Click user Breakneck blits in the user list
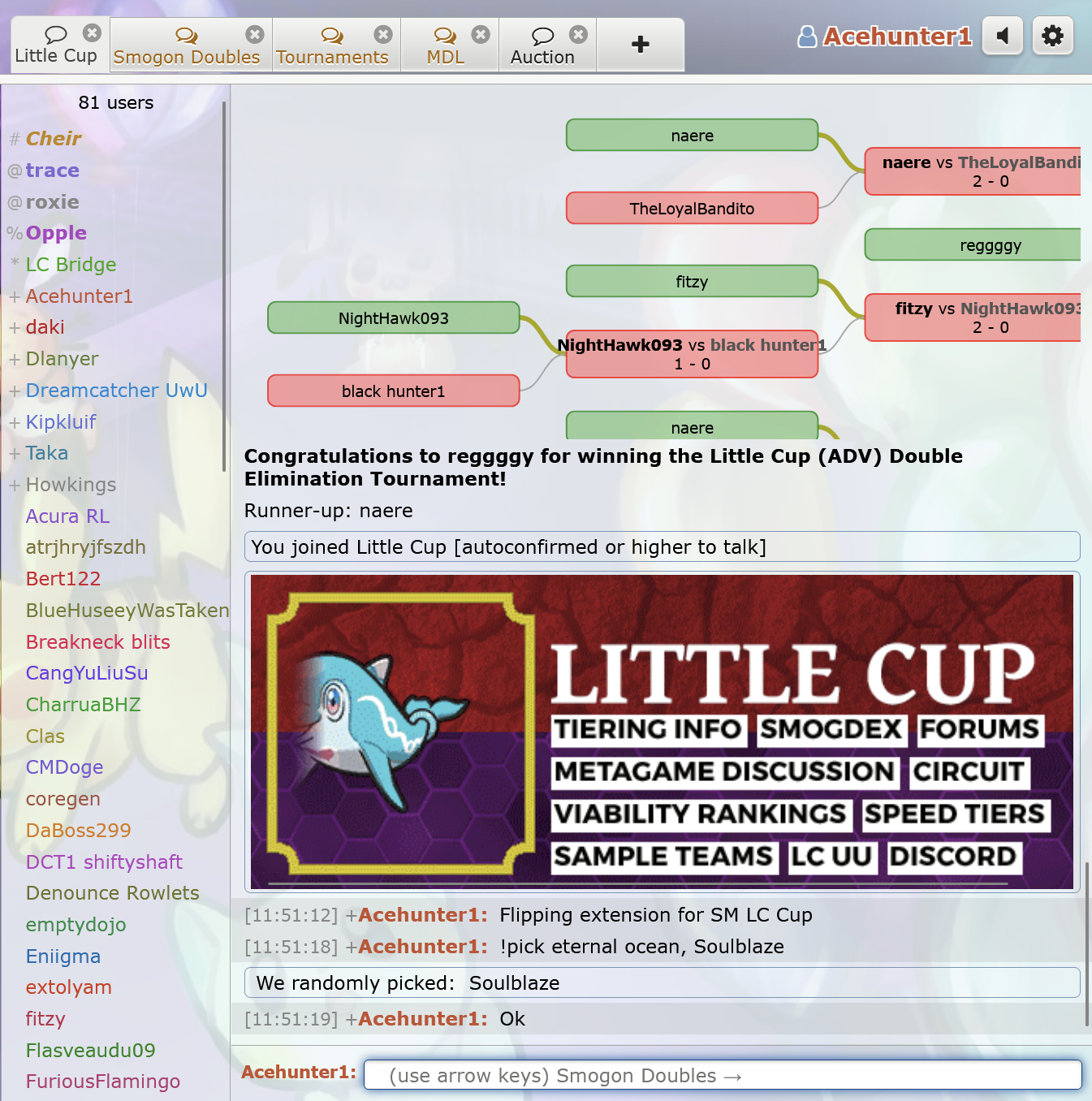The image size is (1092, 1101). (x=98, y=642)
